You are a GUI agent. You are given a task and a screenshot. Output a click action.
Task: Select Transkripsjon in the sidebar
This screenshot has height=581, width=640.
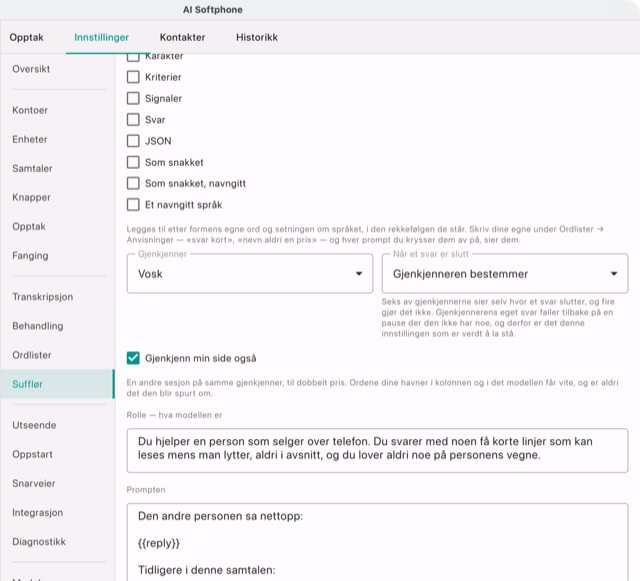tap(57, 297)
